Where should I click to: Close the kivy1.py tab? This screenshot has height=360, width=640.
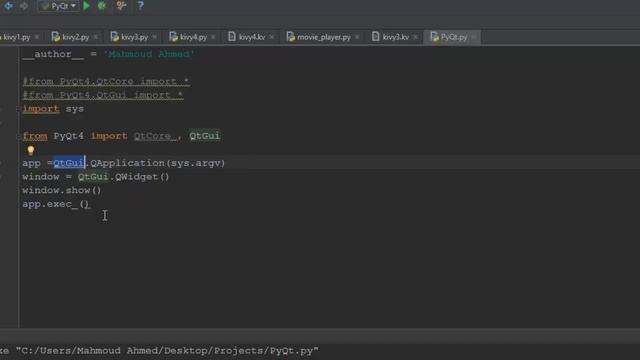(x=37, y=37)
